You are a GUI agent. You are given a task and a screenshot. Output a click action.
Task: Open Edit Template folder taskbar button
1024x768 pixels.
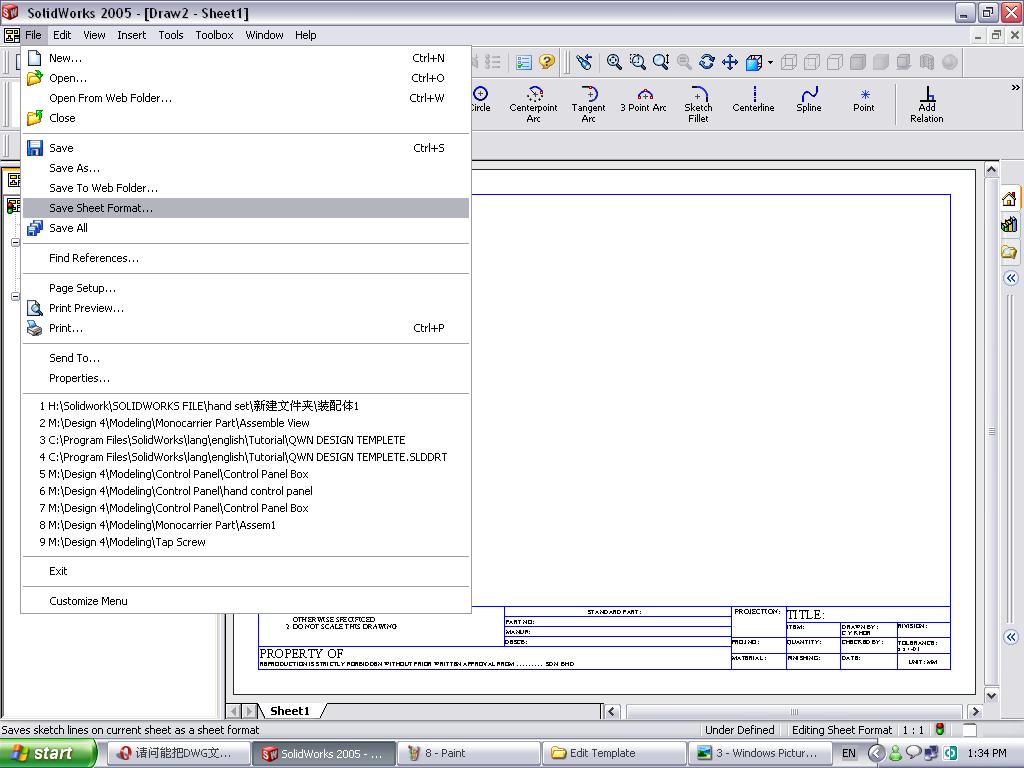pos(614,754)
